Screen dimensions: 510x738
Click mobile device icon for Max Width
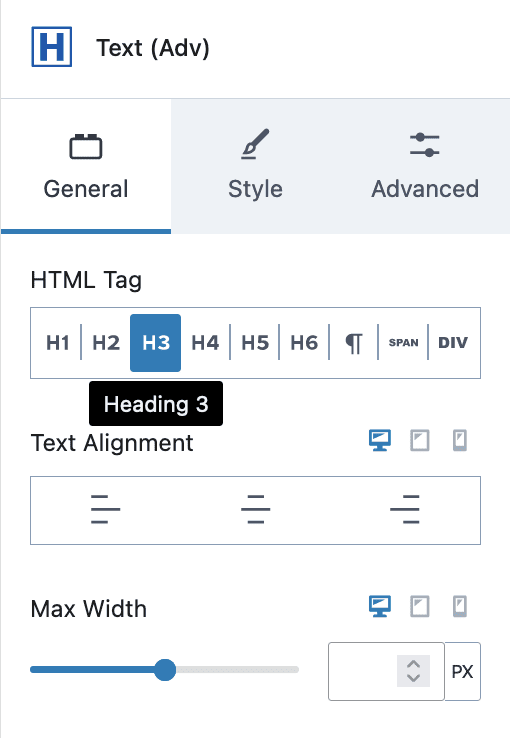[460, 606]
